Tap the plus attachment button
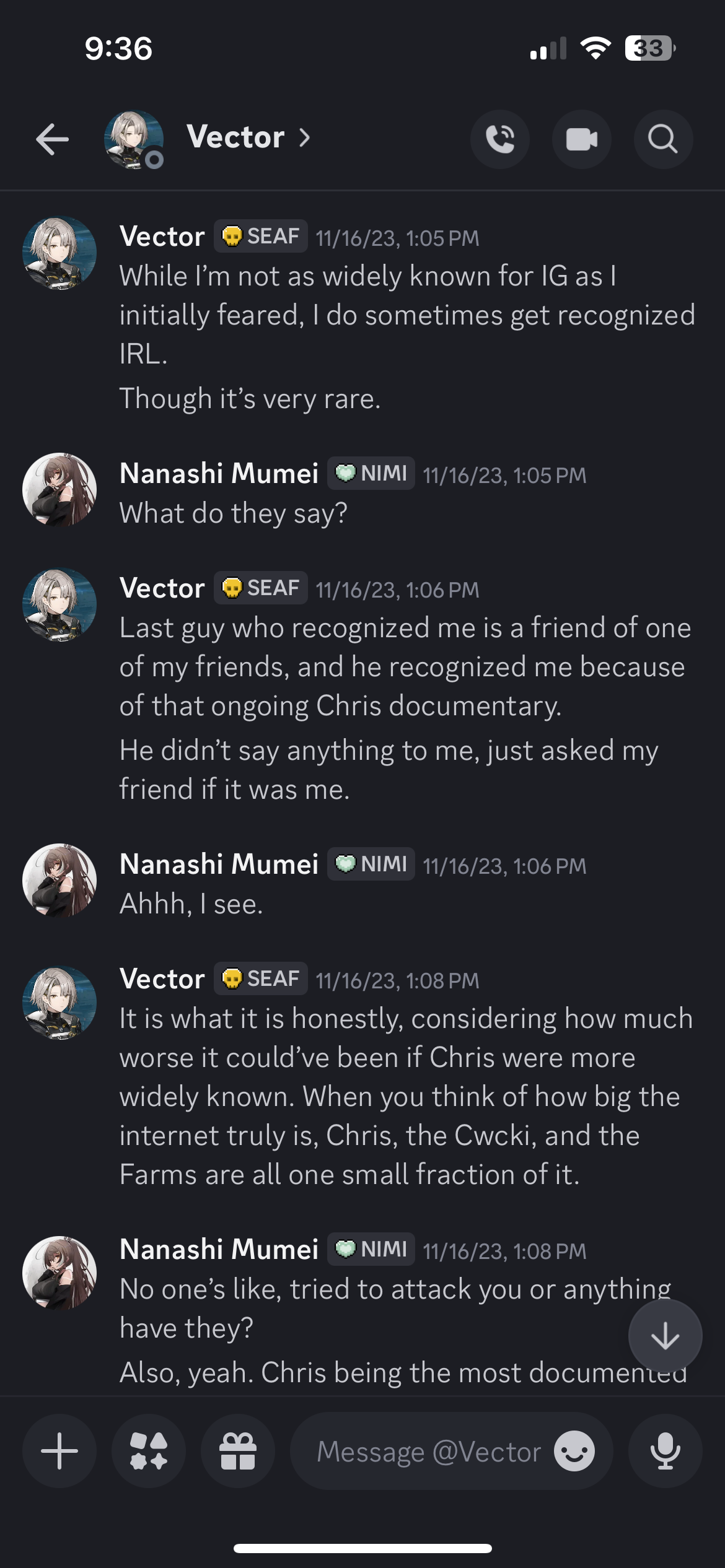Screen dimensions: 725x1568 (x=59, y=1451)
